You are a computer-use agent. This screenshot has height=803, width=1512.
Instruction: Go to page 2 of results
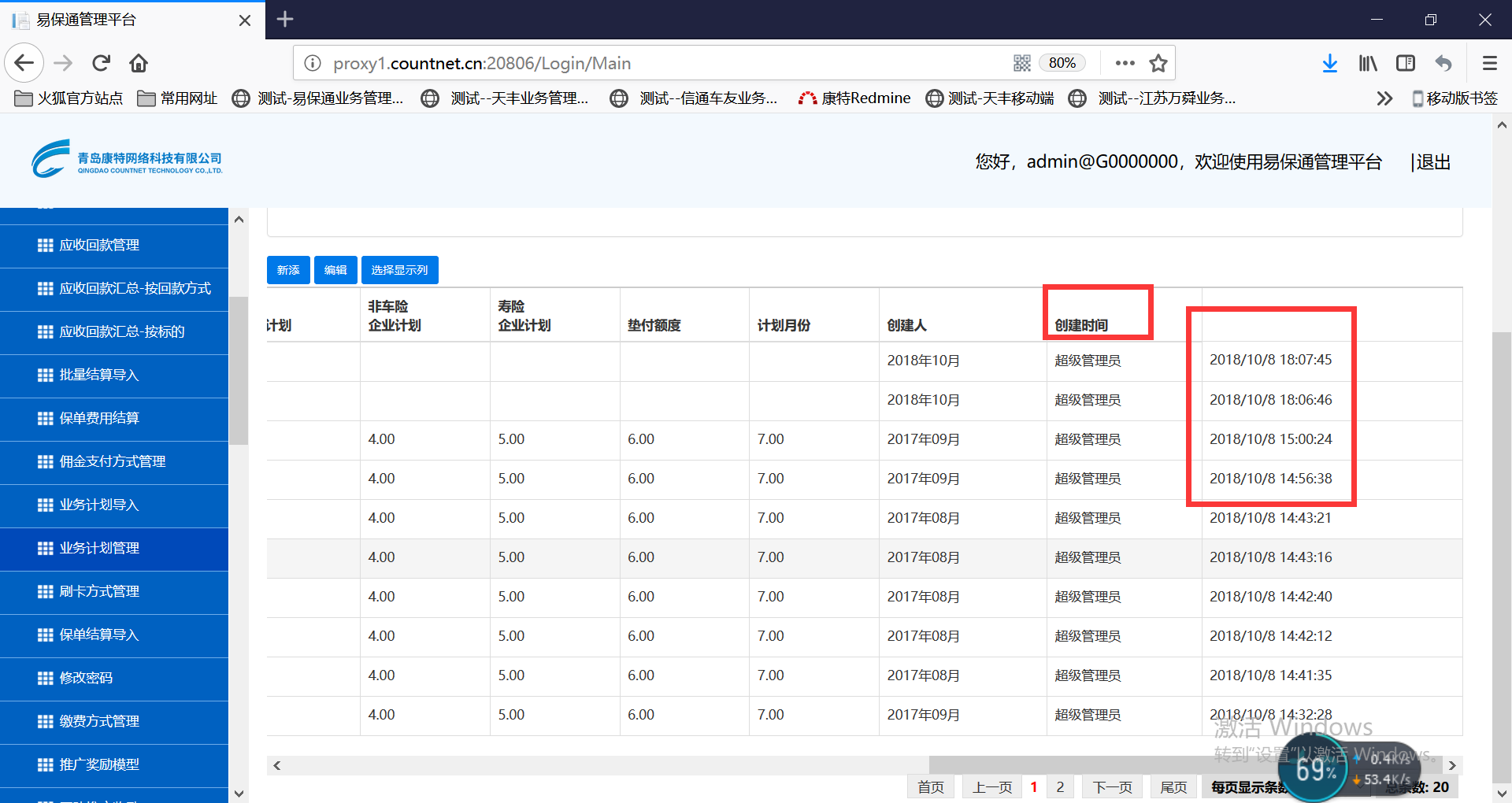1060,786
